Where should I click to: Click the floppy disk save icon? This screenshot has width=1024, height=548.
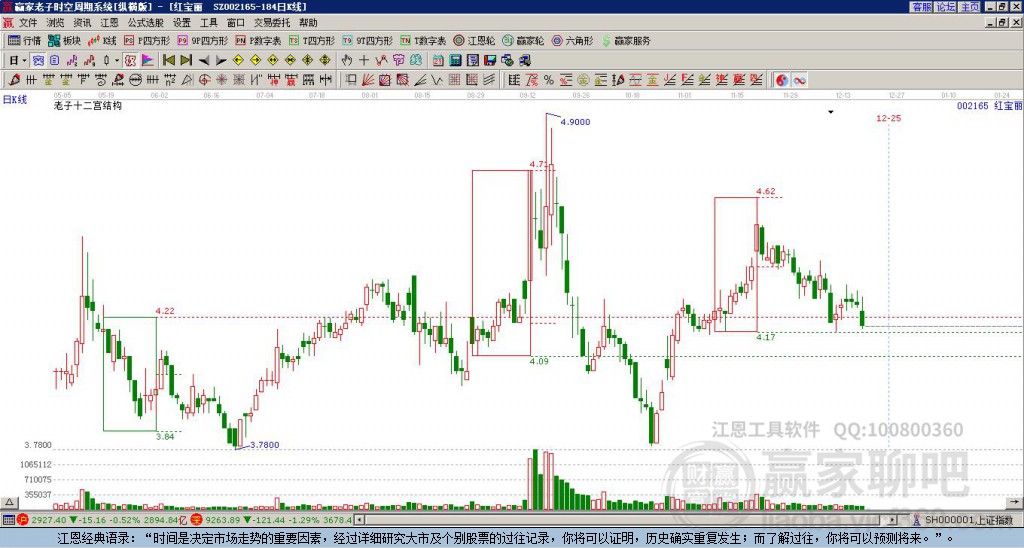[490, 61]
